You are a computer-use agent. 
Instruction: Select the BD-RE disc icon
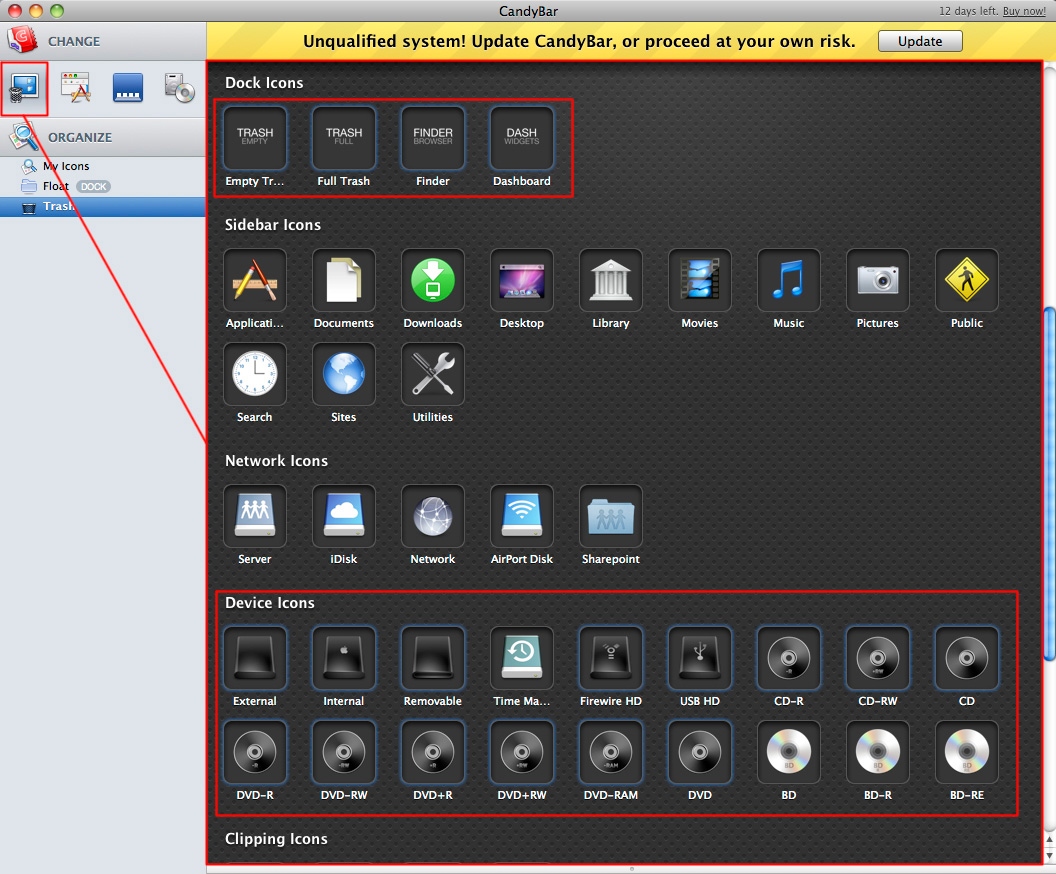pyautogui.click(x=966, y=752)
